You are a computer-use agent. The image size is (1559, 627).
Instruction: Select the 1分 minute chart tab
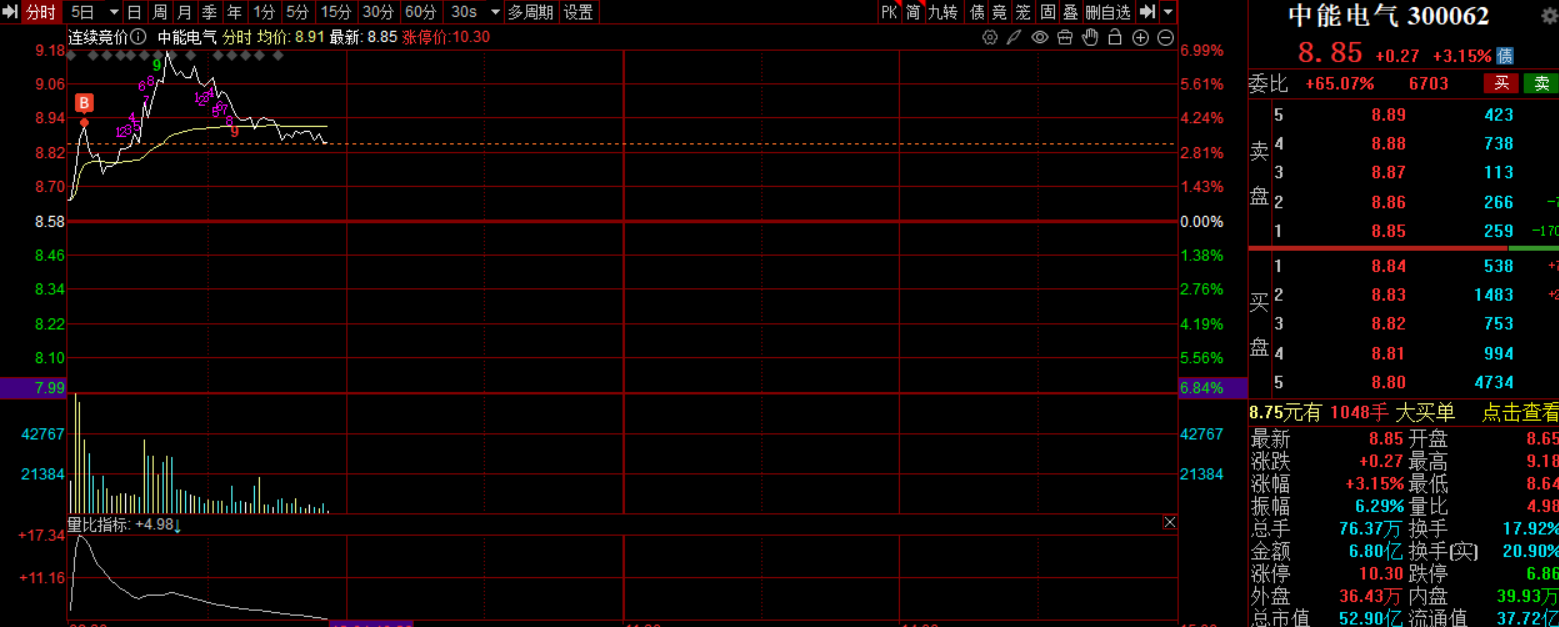pyautogui.click(x=263, y=12)
